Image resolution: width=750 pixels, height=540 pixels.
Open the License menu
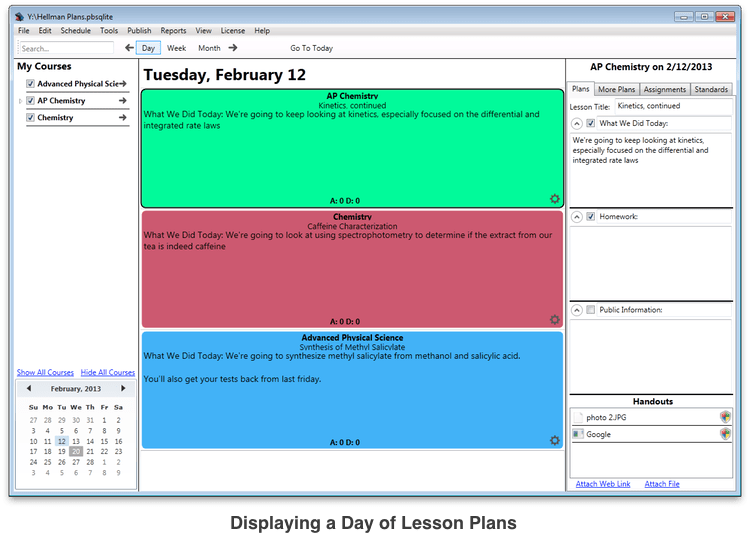pos(232,31)
